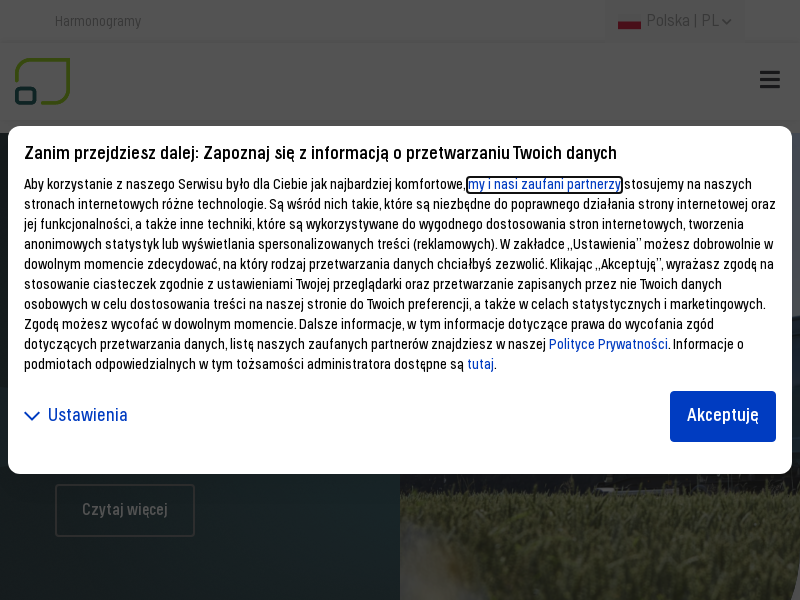Viewport: 800px width, 600px height.
Task: Click the chevron arrow beside Ustawienia
Action: coord(32,416)
